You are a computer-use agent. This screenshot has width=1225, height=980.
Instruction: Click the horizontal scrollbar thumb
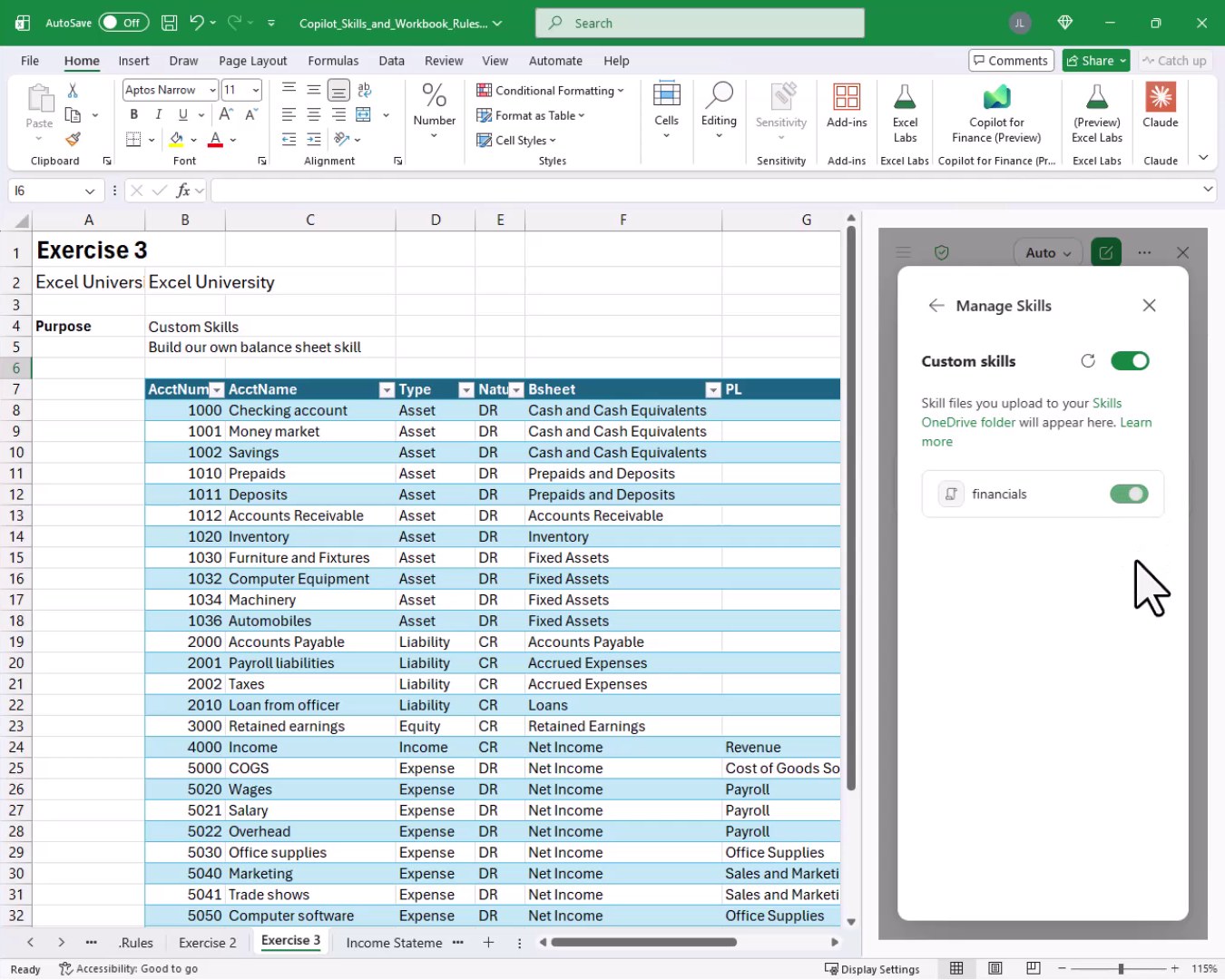[643, 942]
